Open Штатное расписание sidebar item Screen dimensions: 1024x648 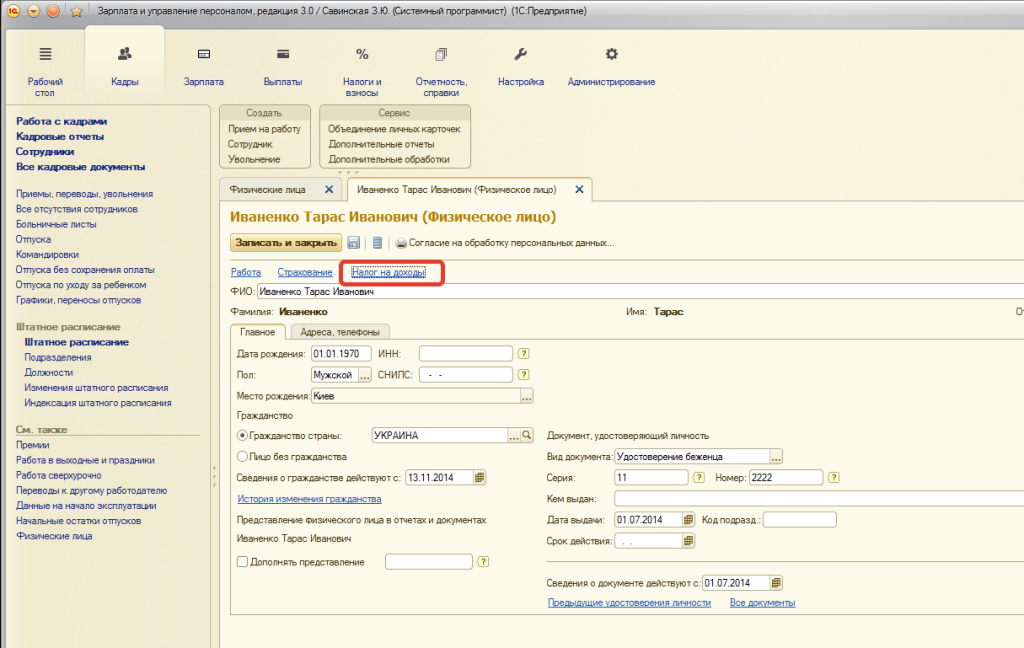click(76, 342)
